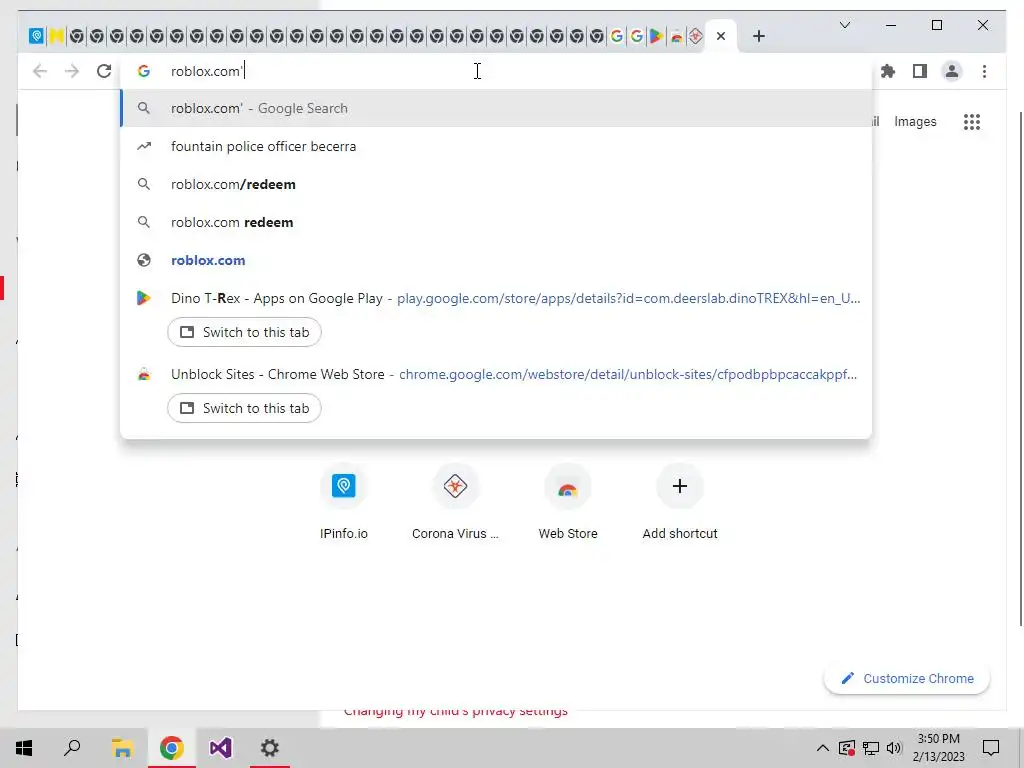Open the Google Play tab in tab strip
The image size is (1024, 768).
[656, 36]
